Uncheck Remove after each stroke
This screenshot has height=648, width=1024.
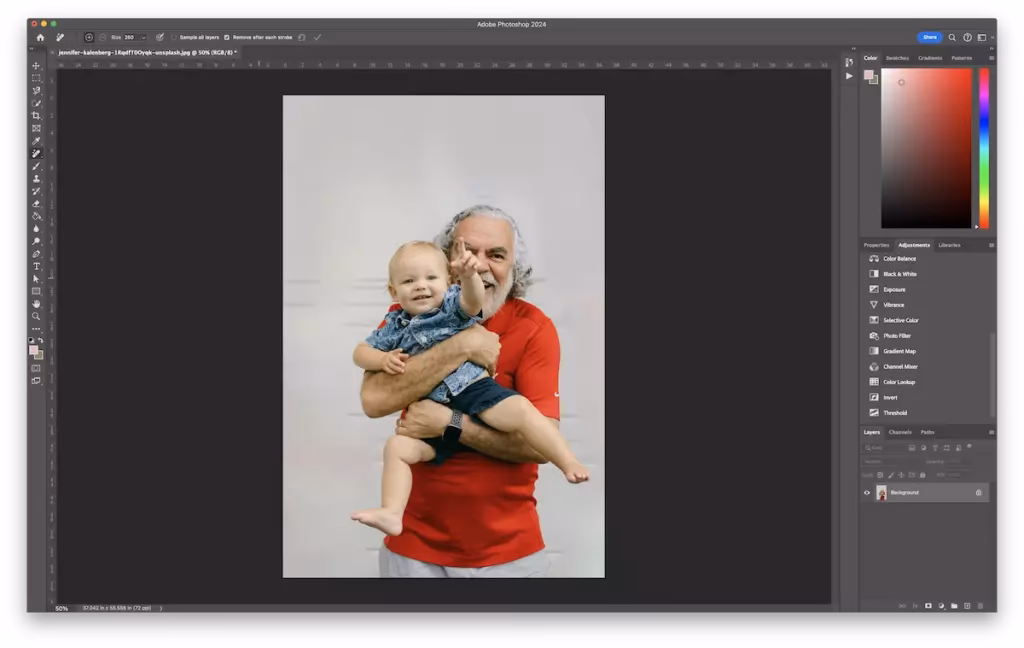click(x=227, y=37)
